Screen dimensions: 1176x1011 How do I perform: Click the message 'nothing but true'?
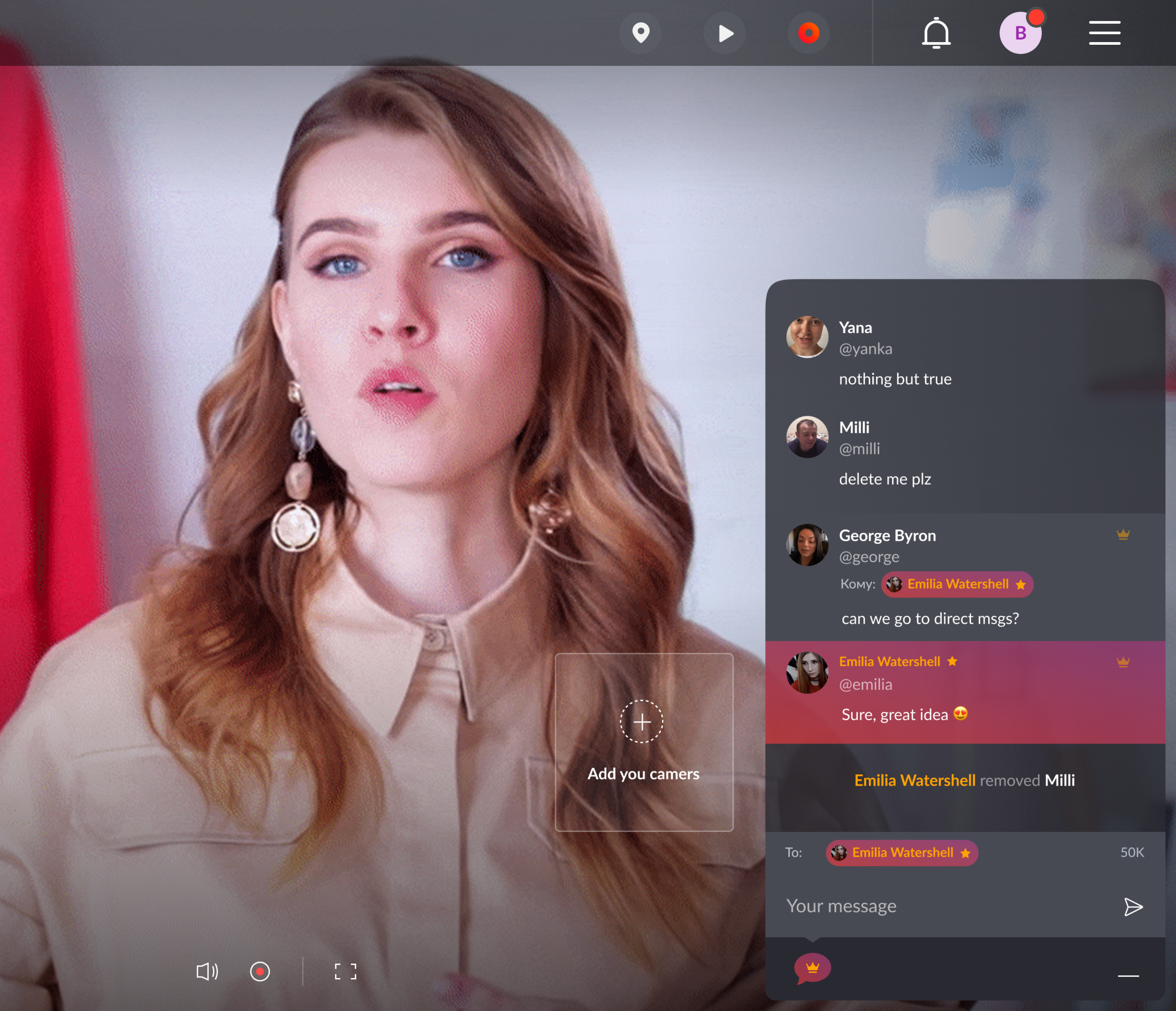896,379
